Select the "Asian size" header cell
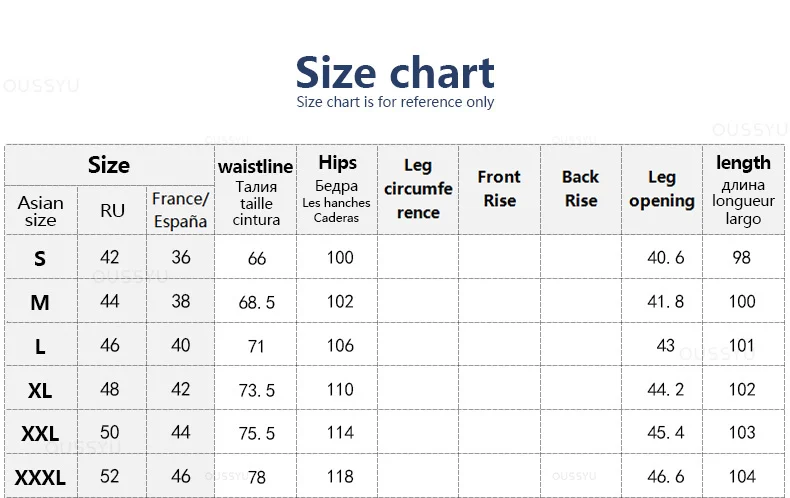The width and height of the screenshot is (790, 498). pyautogui.click(x=40, y=211)
